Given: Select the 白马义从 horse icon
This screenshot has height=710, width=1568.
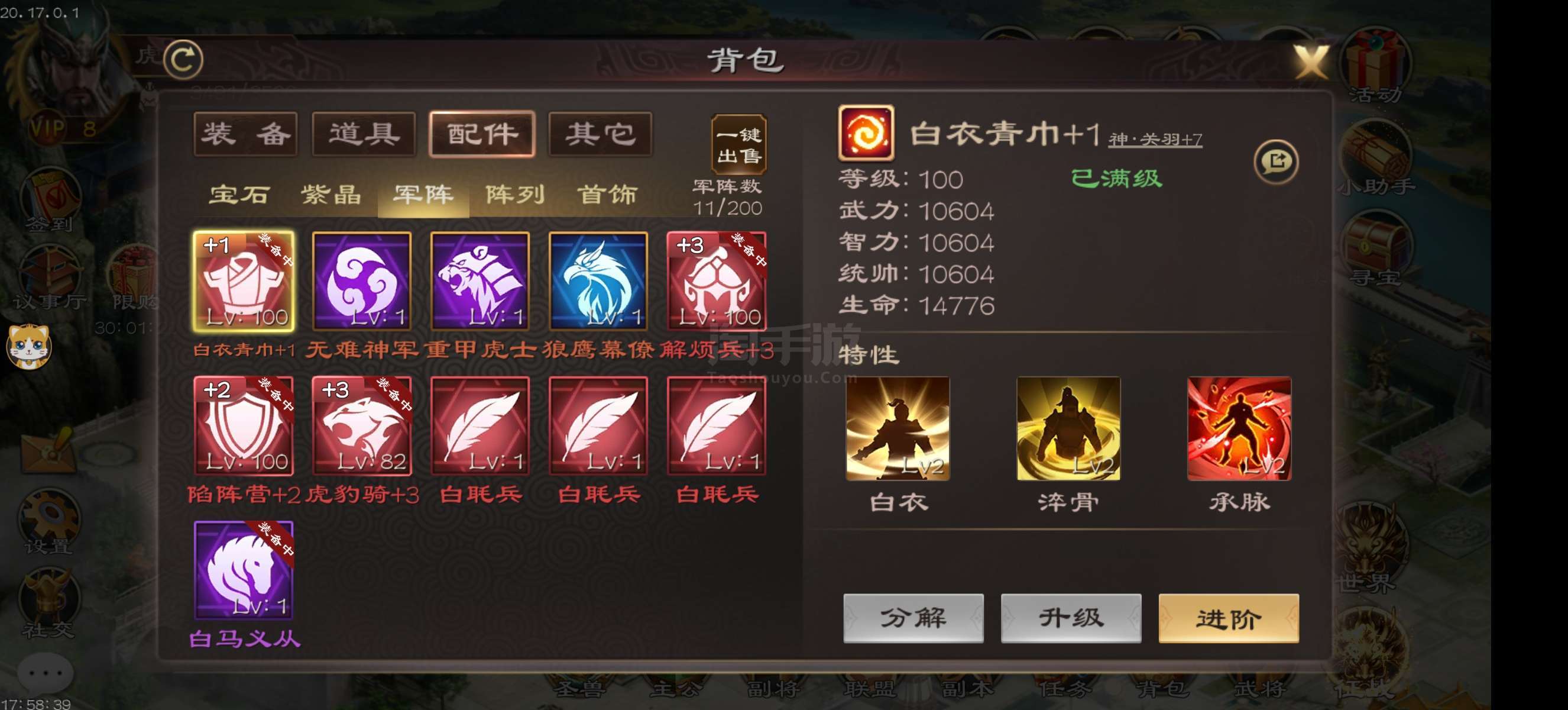Looking at the screenshot, I should [244, 570].
